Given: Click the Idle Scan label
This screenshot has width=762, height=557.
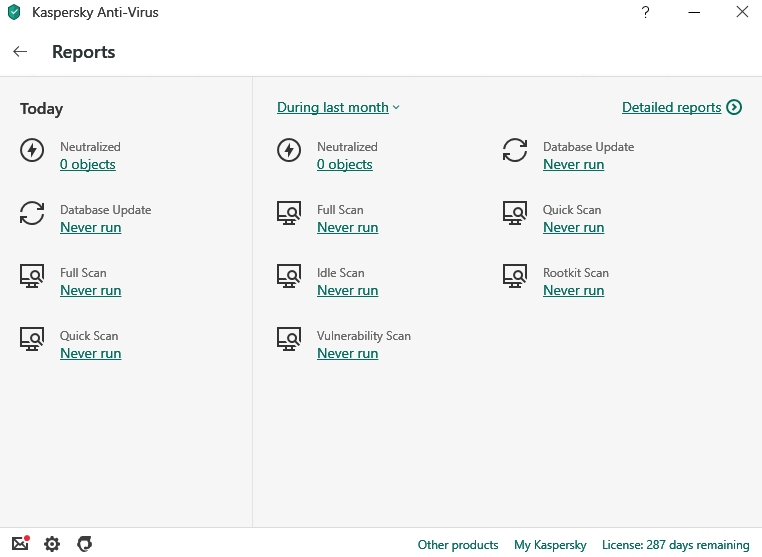Looking at the screenshot, I should coord(341,273).
